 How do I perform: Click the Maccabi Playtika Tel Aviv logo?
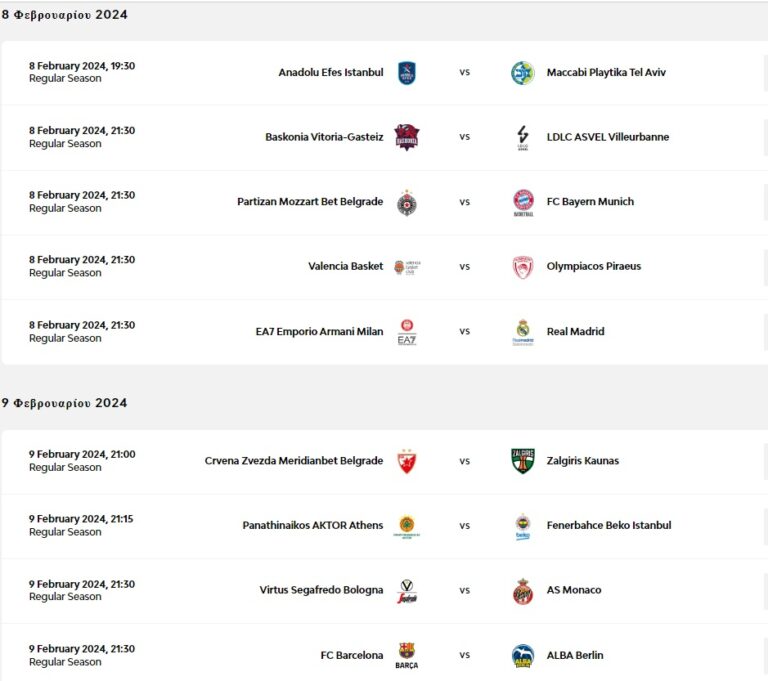point(523,72)
